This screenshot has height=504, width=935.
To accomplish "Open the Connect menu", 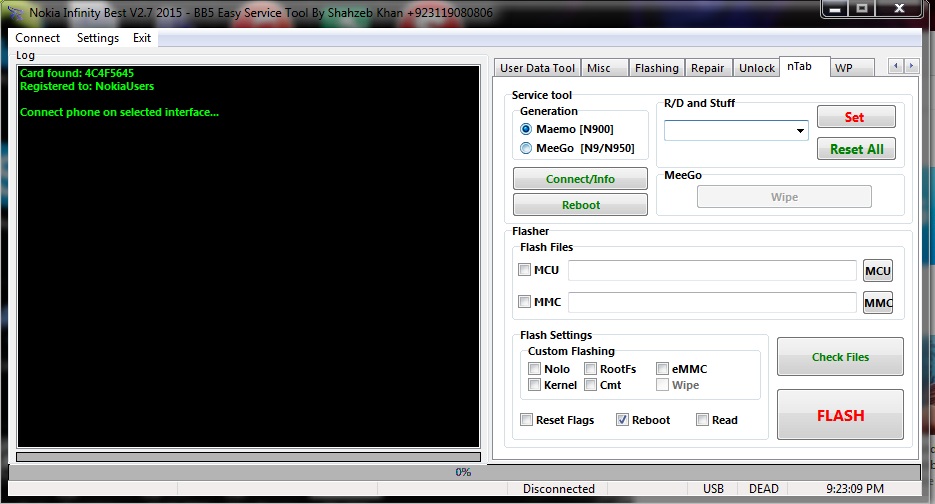I will pos(38,38).
